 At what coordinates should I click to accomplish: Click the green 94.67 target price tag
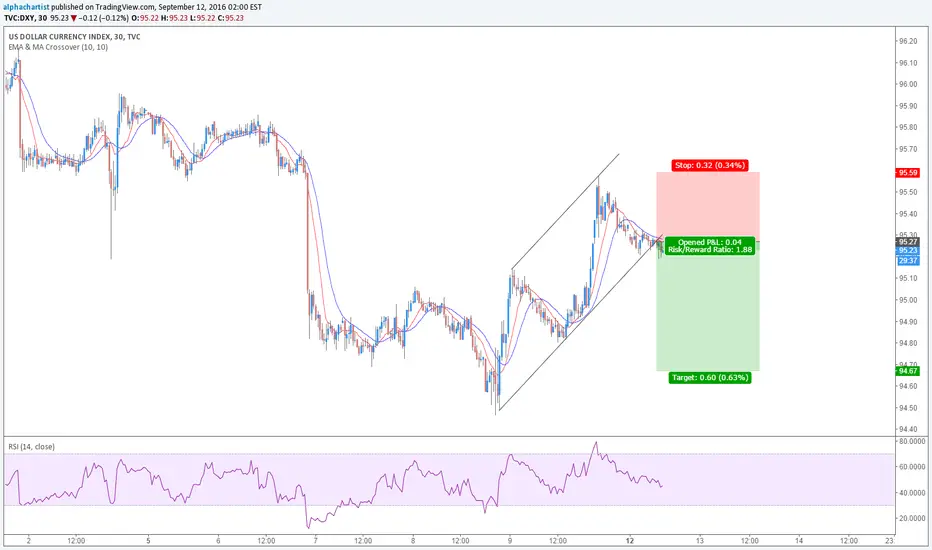coord(908,371)
